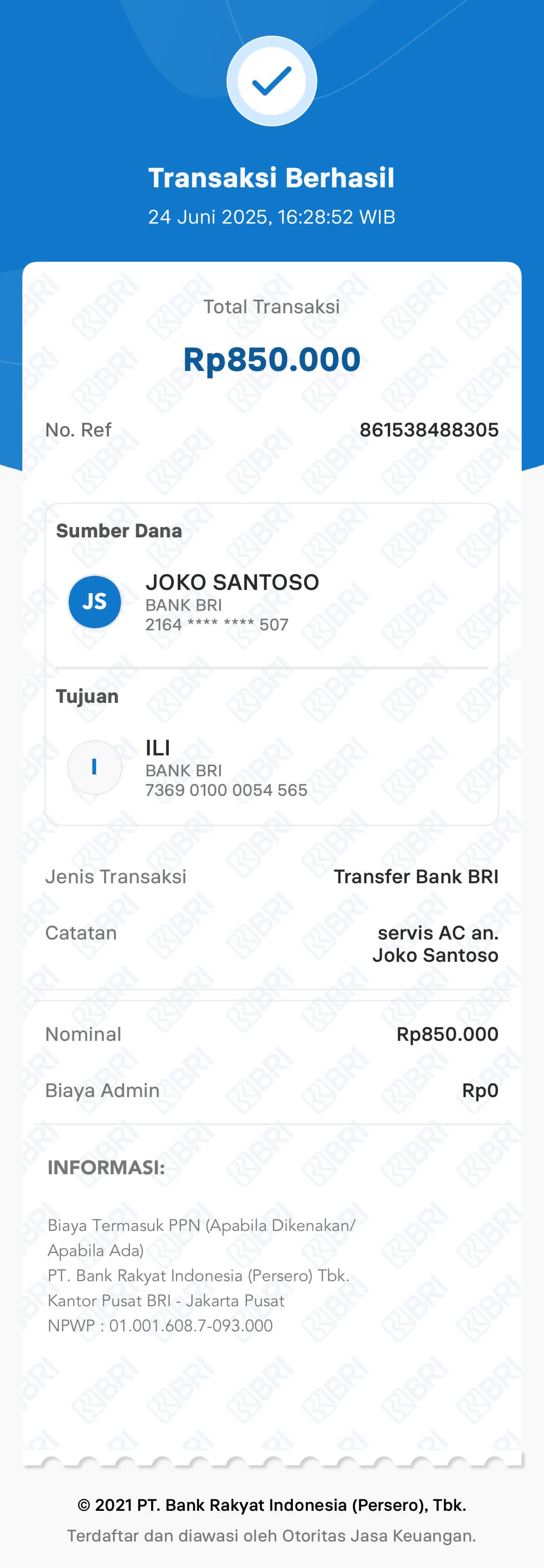
Task: Select the Transaksi Berhasil heading
Action: click(x=272, y=178)
